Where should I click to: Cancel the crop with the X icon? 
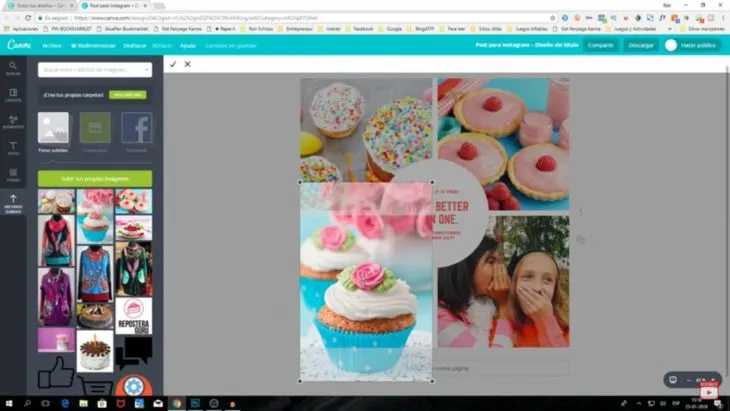coord(187,64)
